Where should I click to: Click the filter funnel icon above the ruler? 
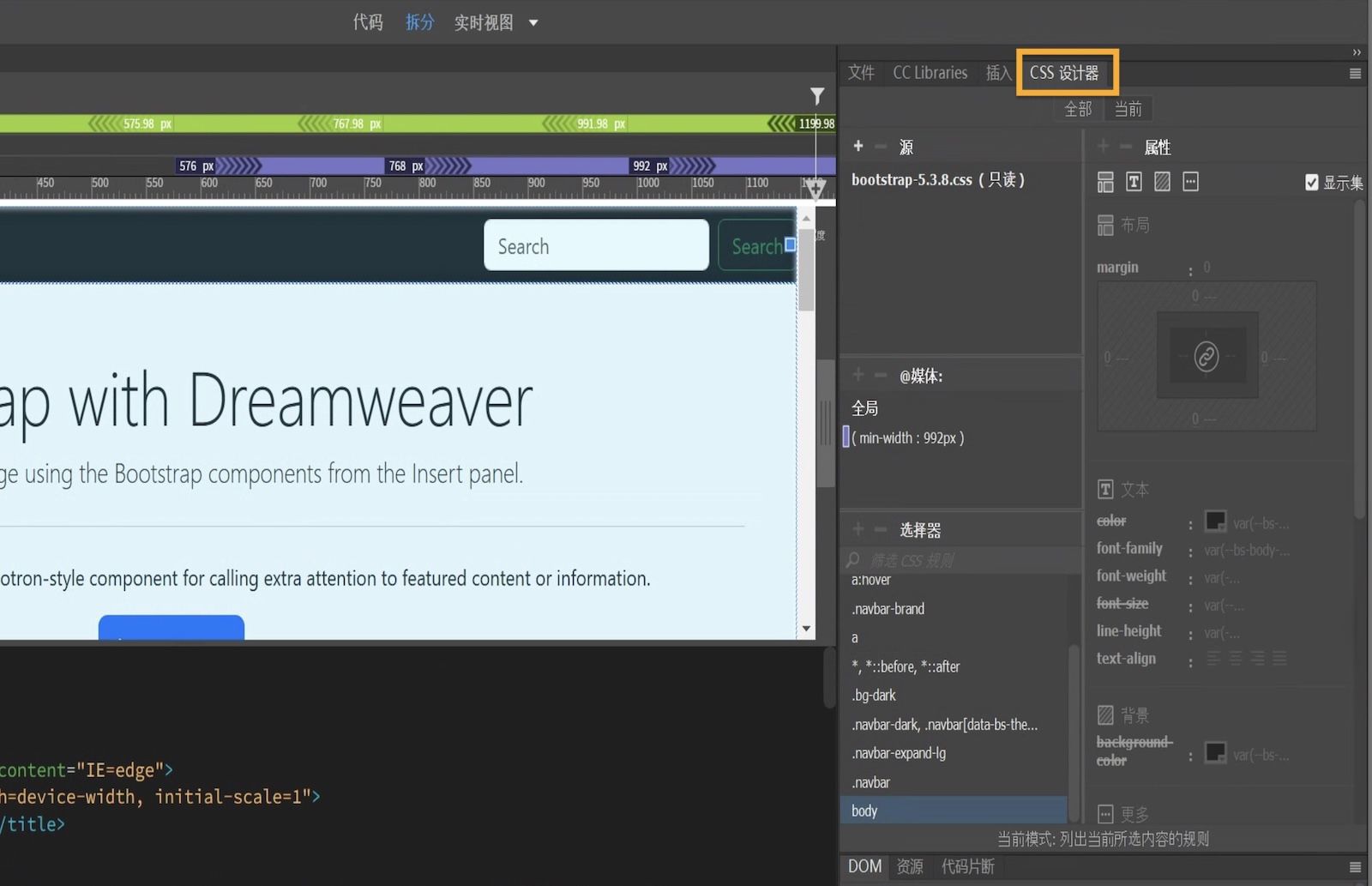pos(816,96)
